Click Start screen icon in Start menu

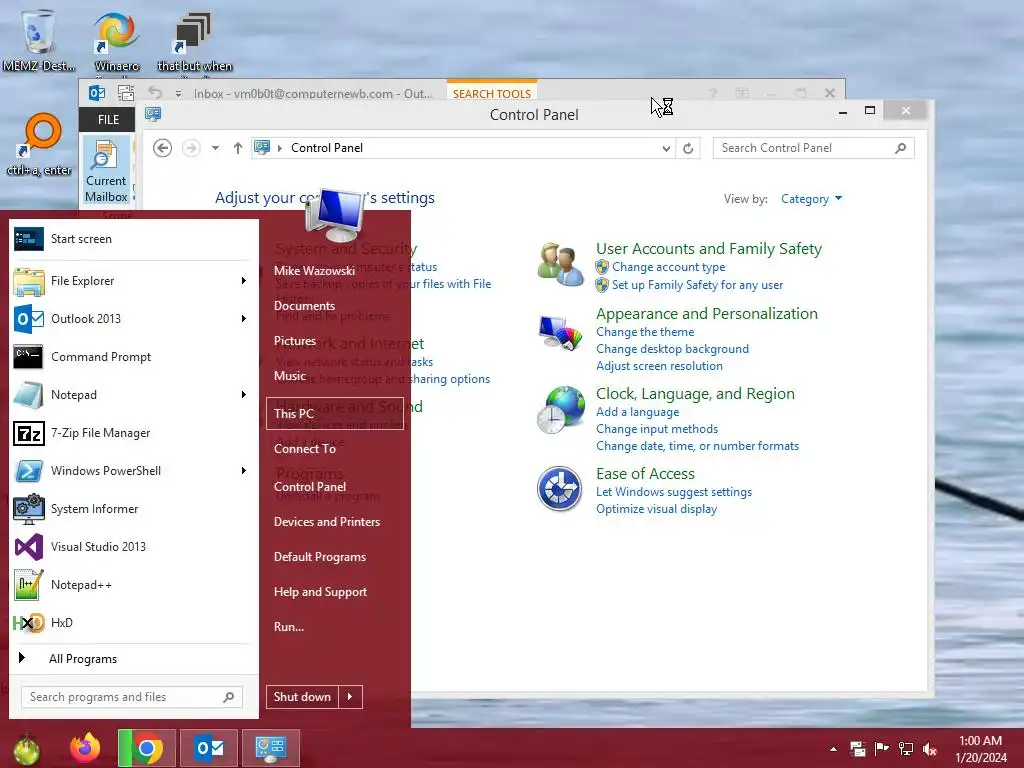pos(29,239)
